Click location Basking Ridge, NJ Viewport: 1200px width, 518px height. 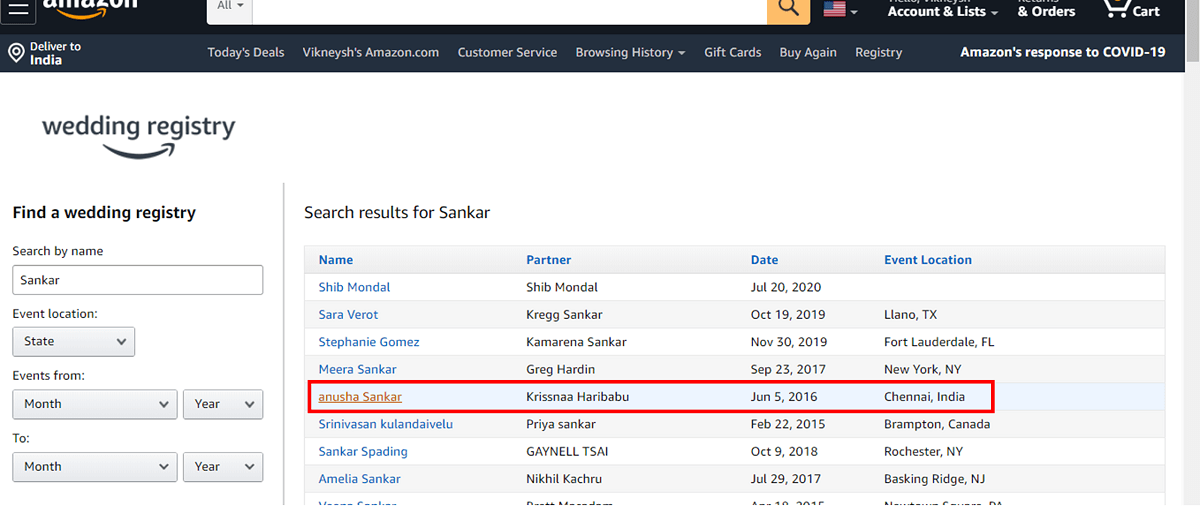(x=934, y=479)
